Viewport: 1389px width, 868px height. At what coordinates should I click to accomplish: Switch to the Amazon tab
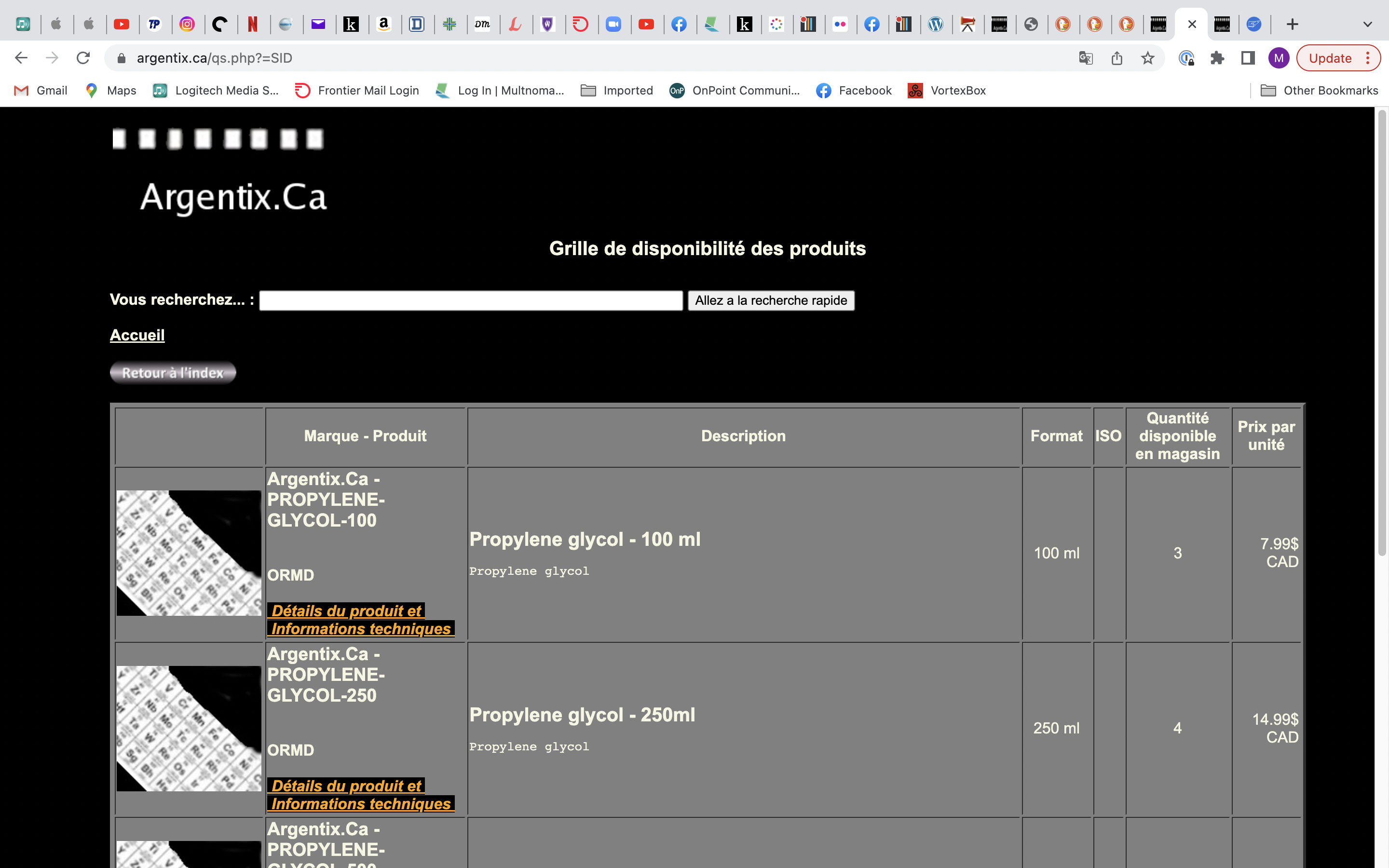(x=384, y=24)
